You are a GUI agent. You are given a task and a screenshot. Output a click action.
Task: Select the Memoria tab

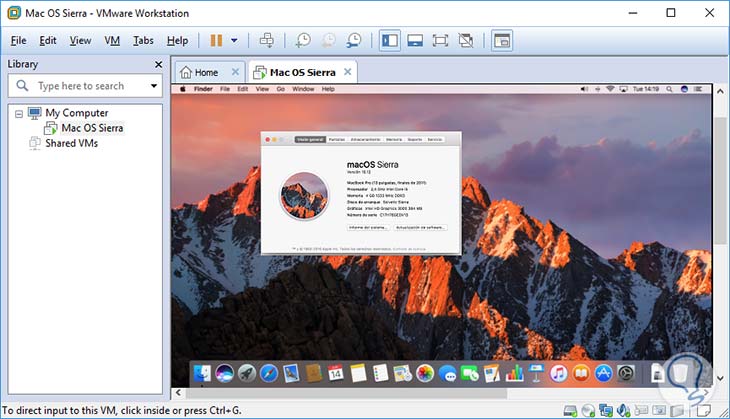pos(394,139)
